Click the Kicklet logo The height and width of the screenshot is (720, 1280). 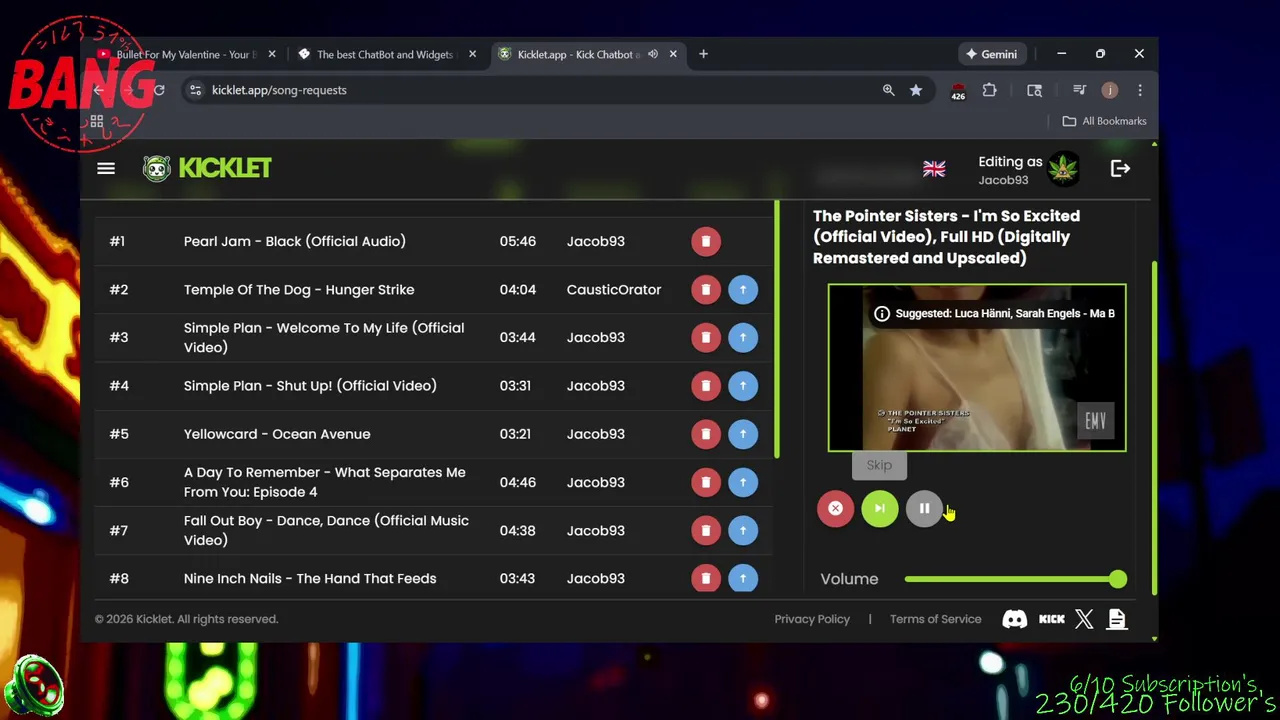point(207,168)
